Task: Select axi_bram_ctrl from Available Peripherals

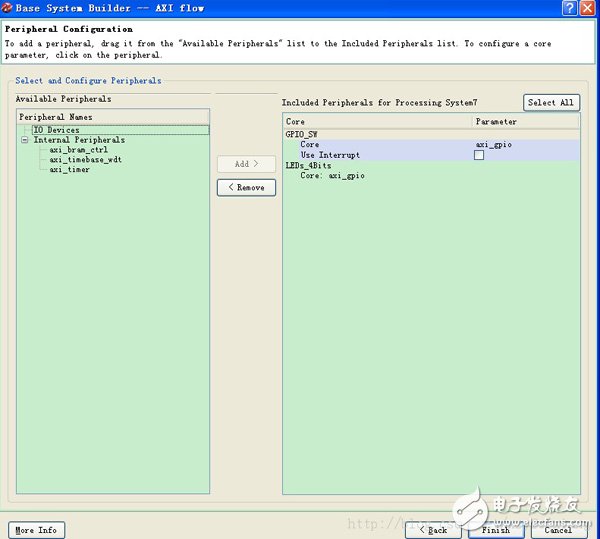Action: click(x=78, y=150)
